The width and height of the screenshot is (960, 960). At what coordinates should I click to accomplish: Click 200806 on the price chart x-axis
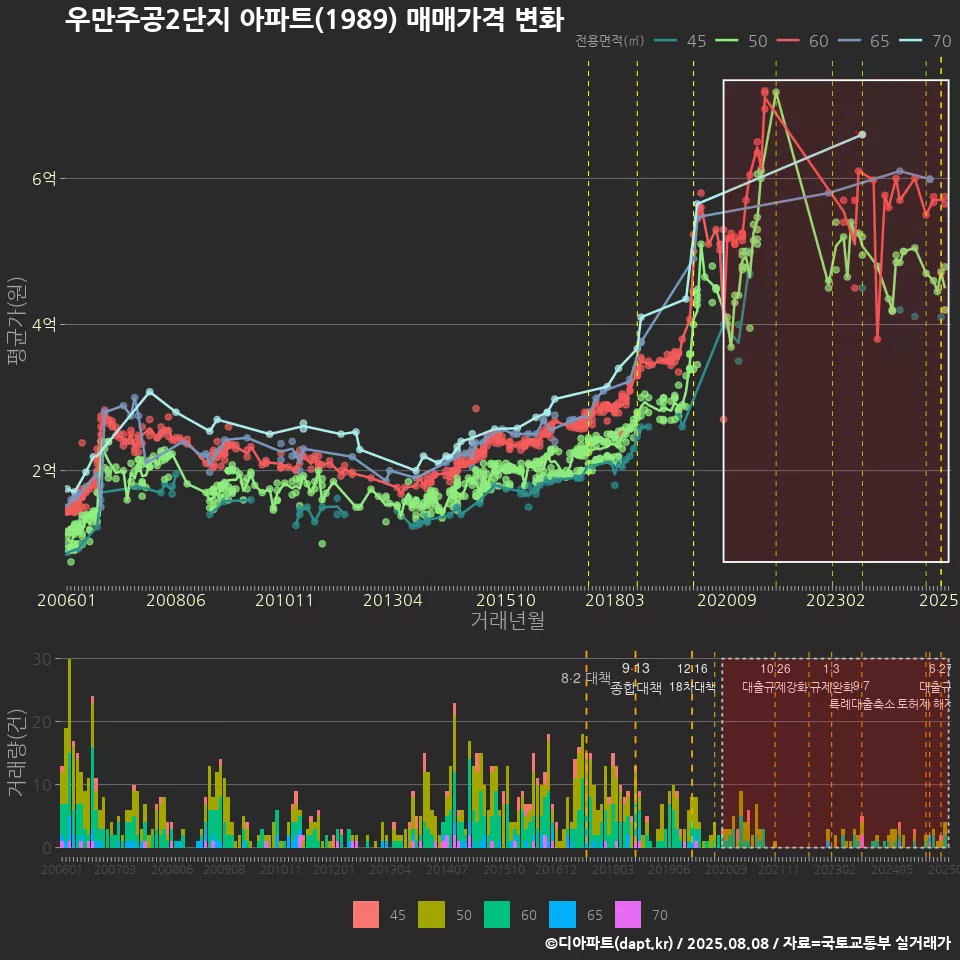(x=176, y=600)
